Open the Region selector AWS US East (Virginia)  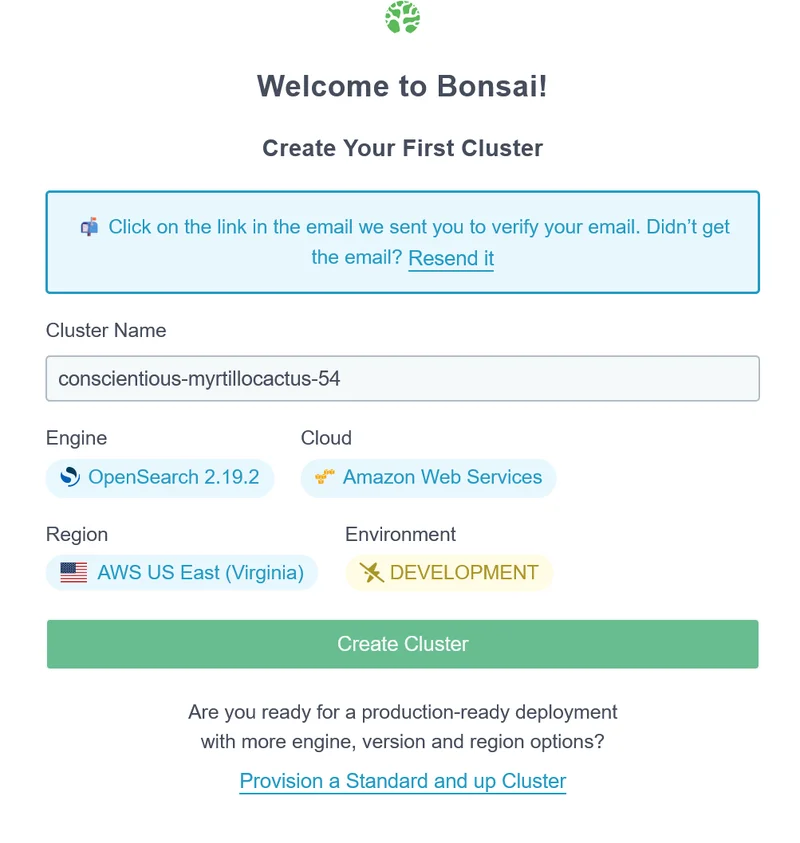[181, 572]
